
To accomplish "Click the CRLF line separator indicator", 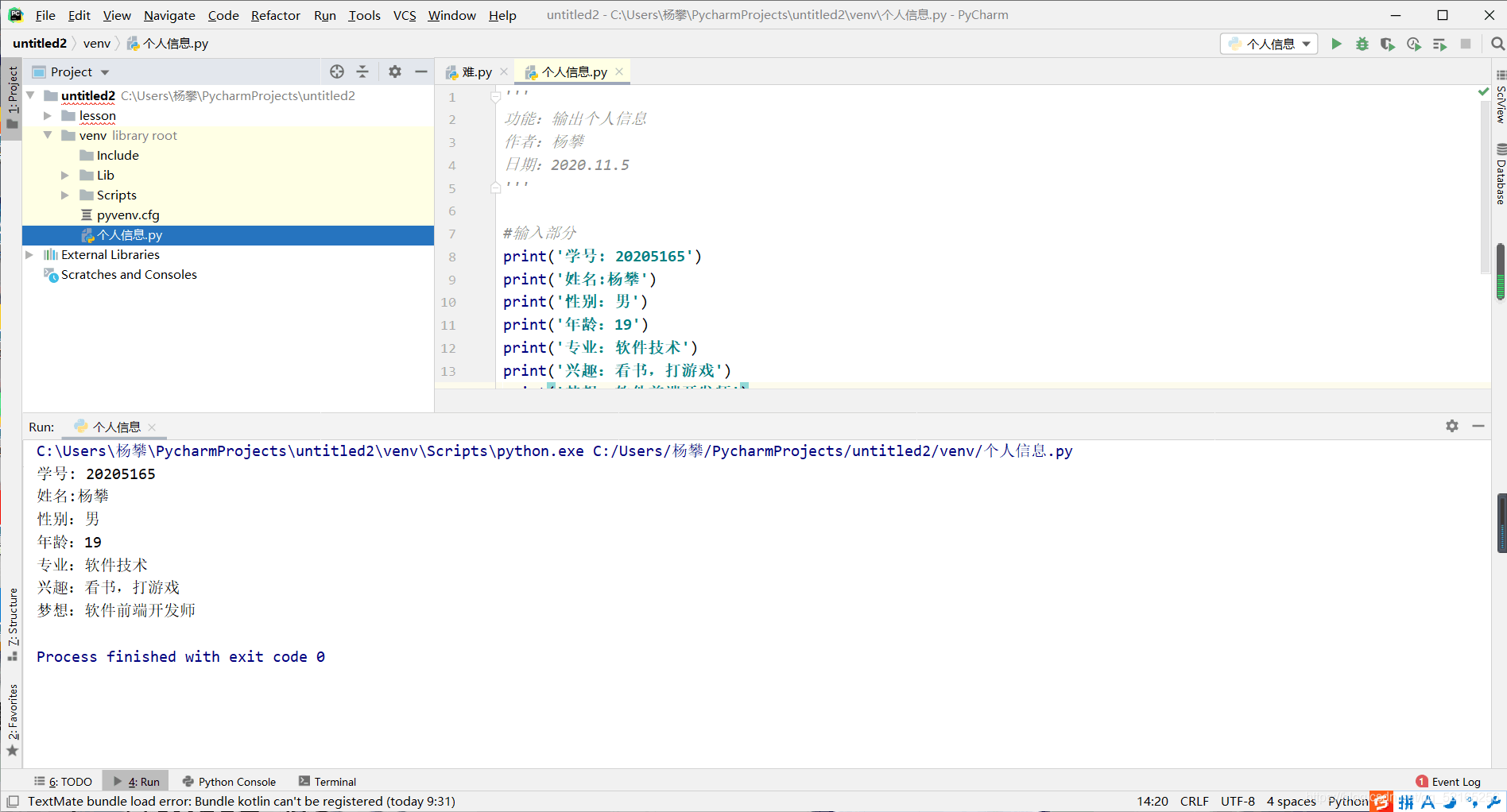I will coord(1194,801).
